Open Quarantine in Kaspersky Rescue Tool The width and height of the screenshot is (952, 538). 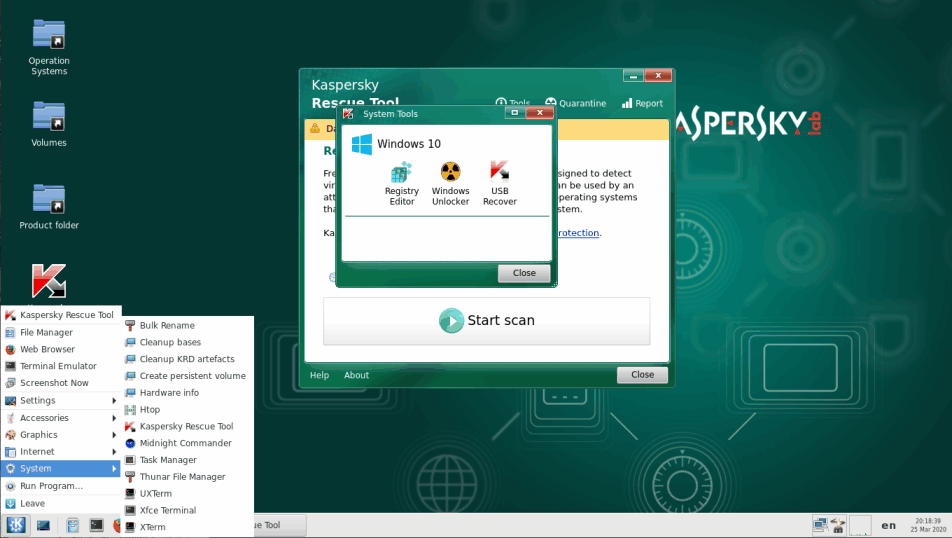point(576,103)
